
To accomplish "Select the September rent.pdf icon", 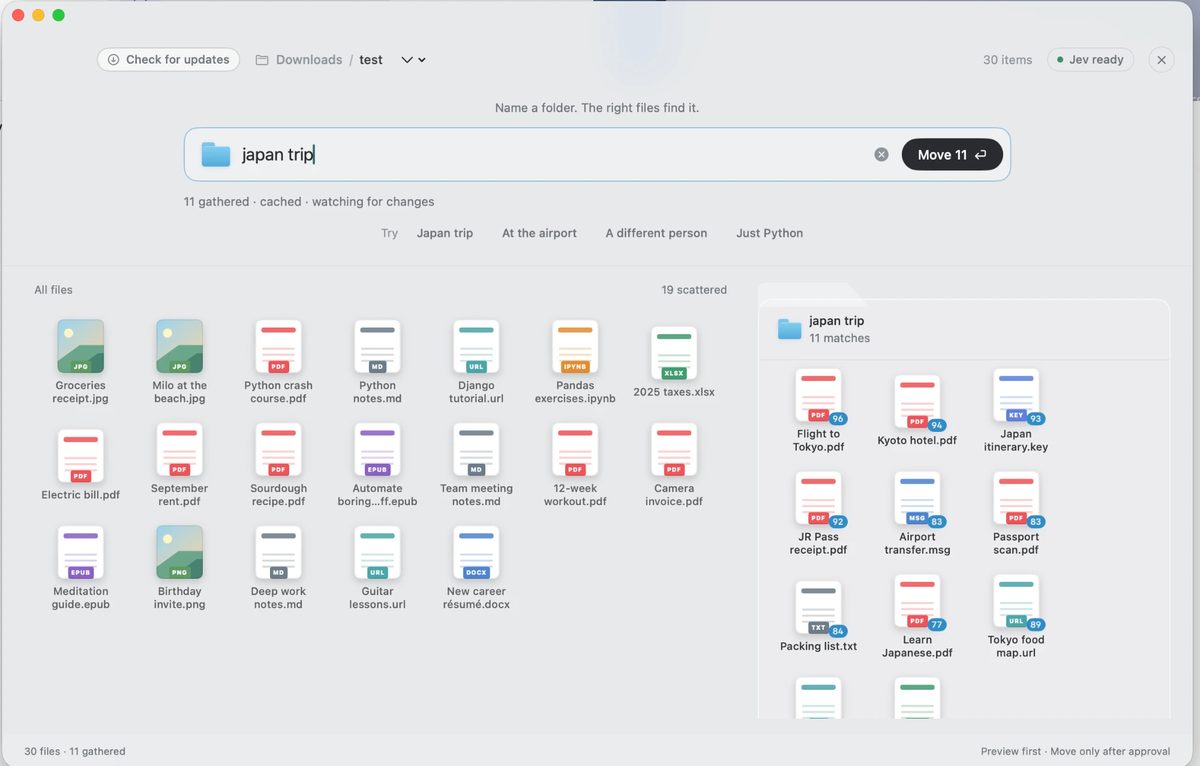I will pos(179,449).
